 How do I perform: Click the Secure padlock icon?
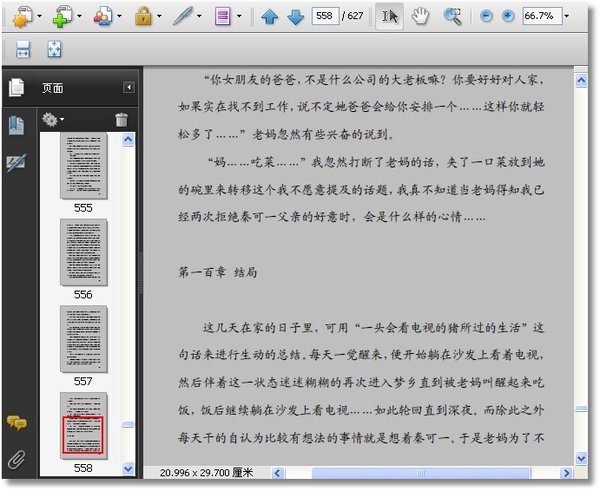pos(143,16)
